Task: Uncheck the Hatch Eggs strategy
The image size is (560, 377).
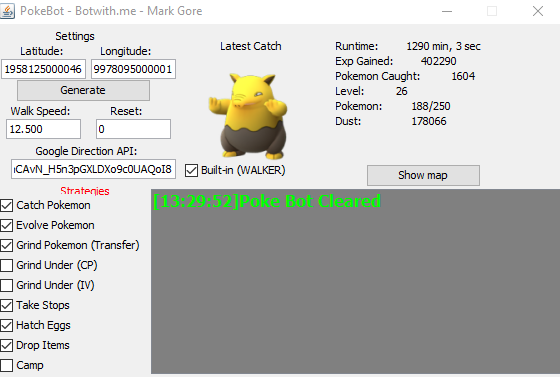Action: pos(7,325)
